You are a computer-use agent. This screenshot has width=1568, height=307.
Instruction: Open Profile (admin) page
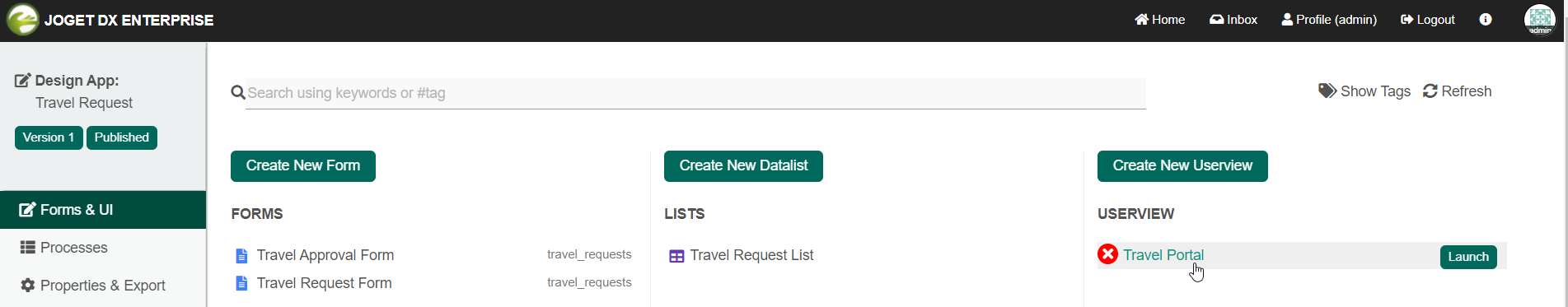(1329, 20)
